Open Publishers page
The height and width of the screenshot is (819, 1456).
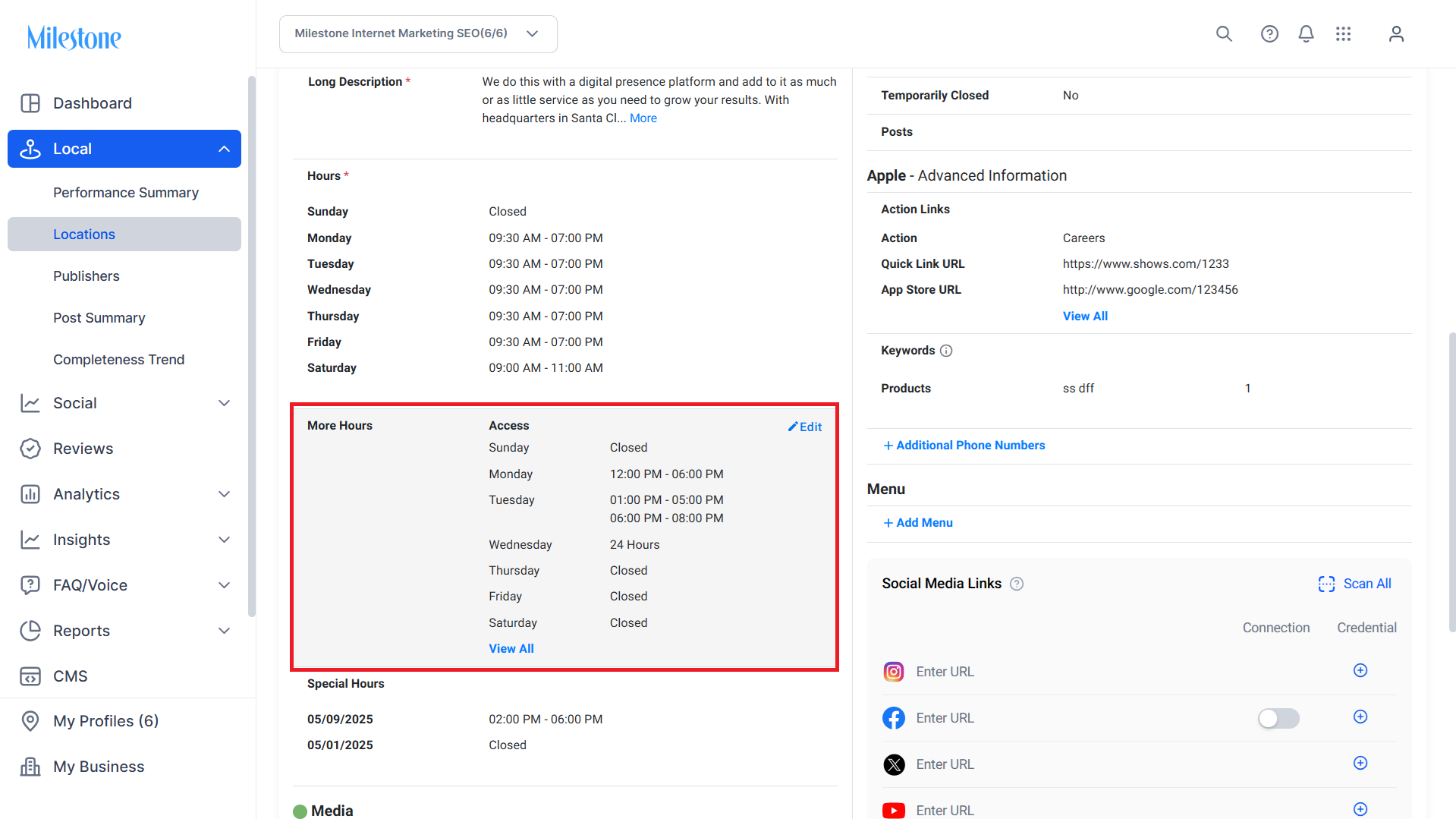click(86, 276)
